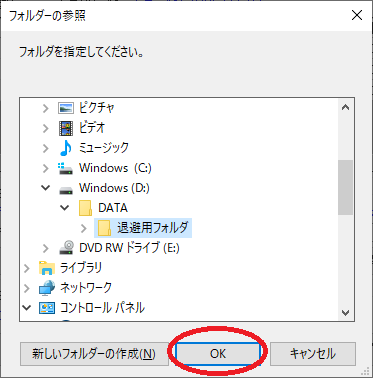Click the 退避用フォルダ folder icon
The height and width of the screenshot is (378, 373).
pyautogui.click(x=104, y=228)
